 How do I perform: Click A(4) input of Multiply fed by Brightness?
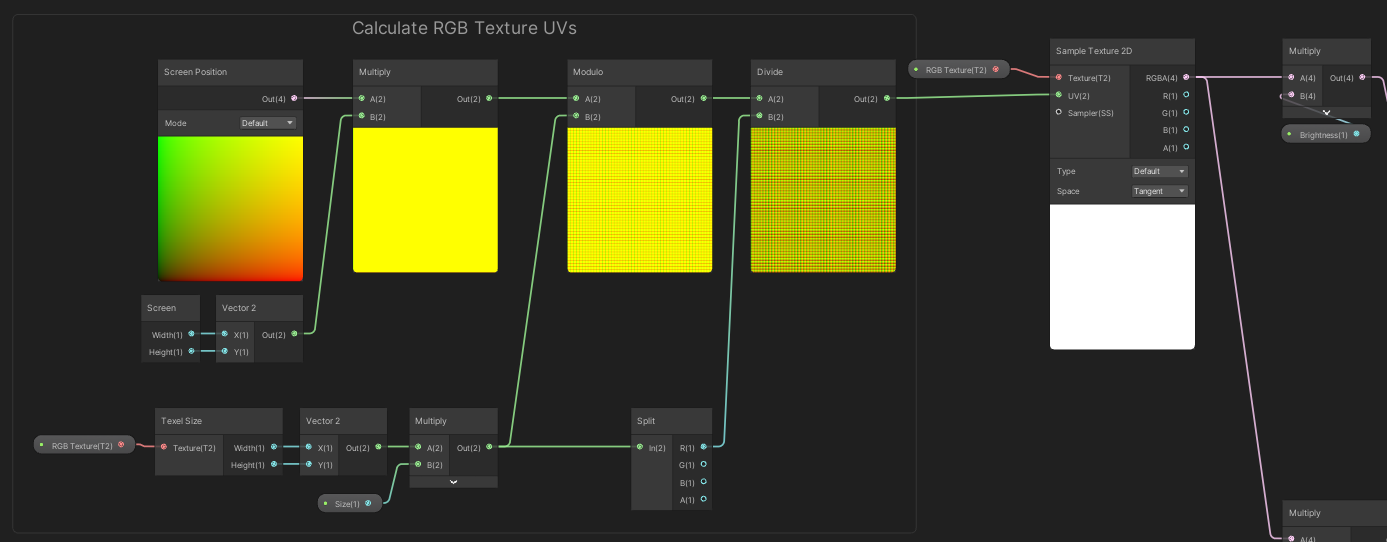coord(1291,77)
